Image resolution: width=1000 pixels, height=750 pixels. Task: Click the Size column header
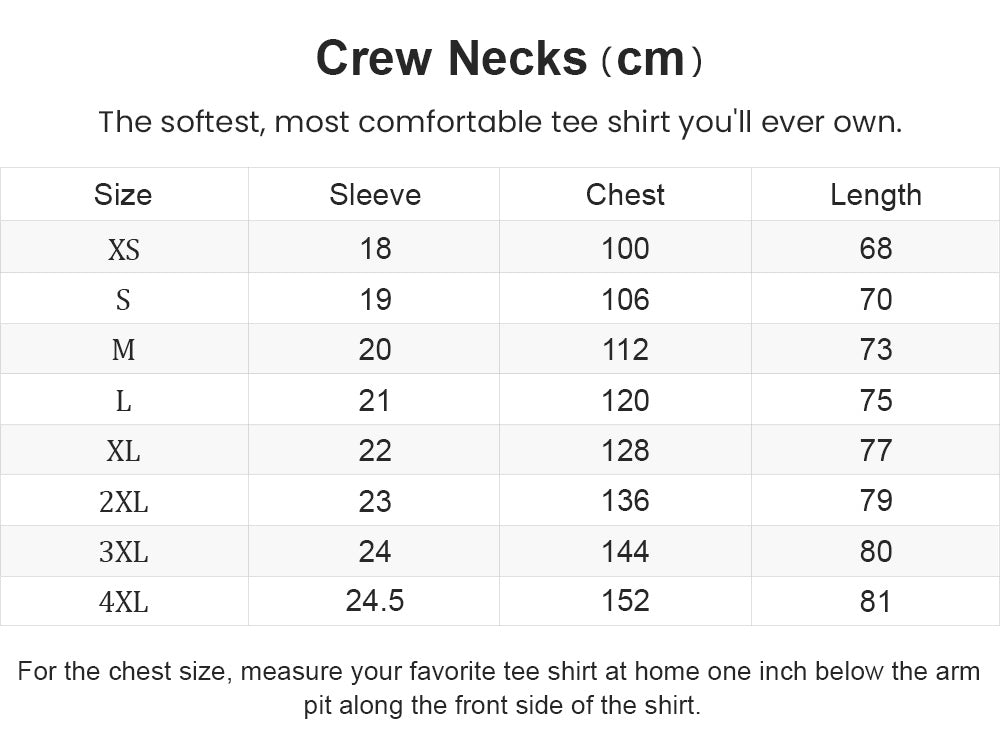pyautogui.click(x=123, y=195)
